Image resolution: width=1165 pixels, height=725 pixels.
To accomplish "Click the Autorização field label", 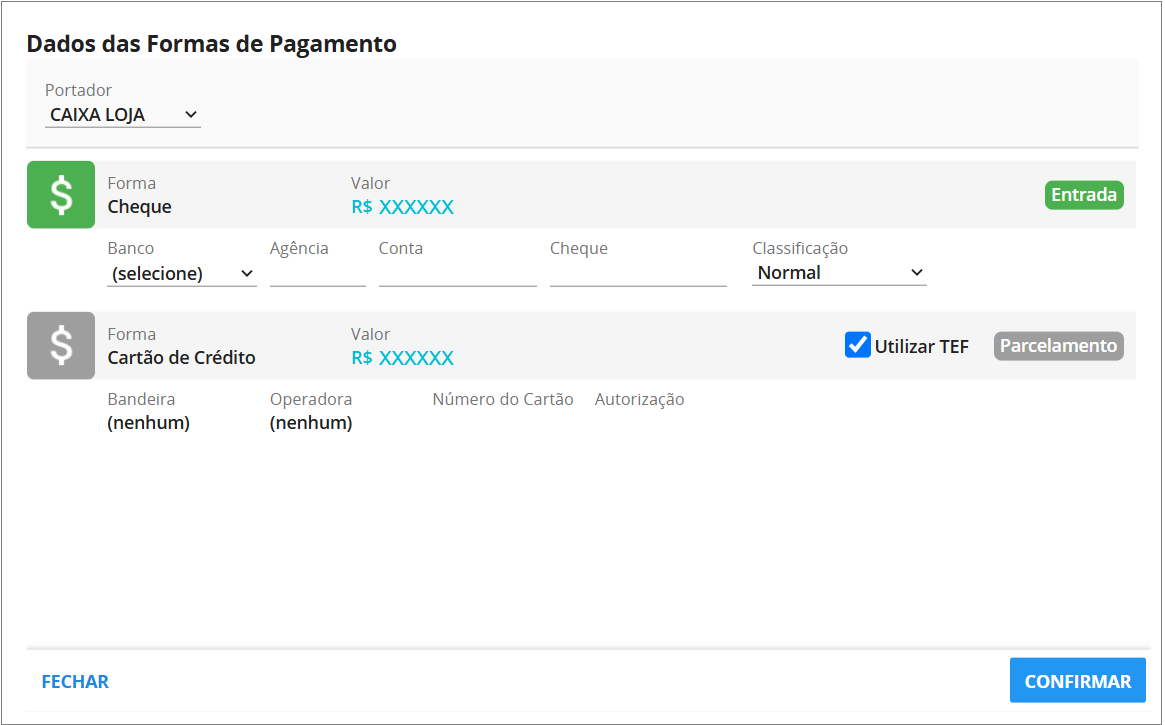I will point(639,400).
